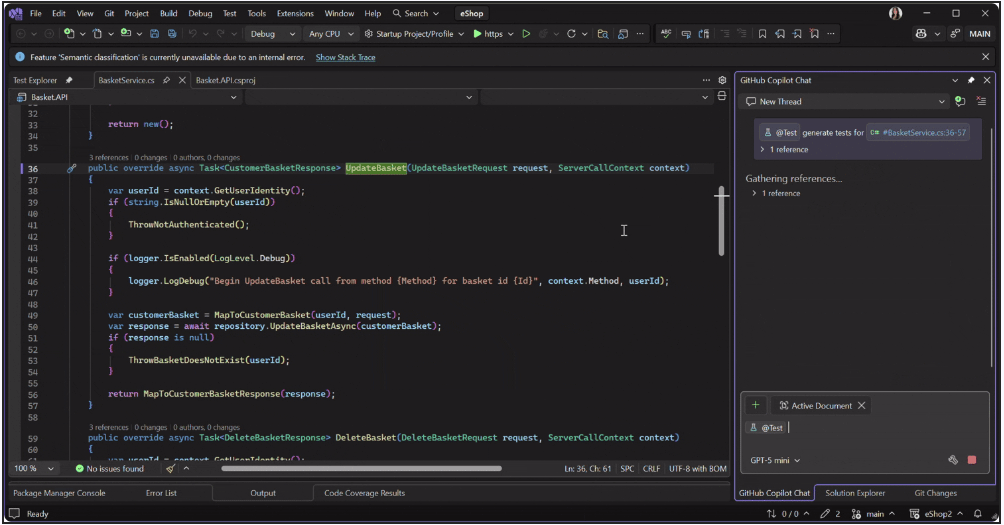
Task: Remove the Active Document context chip
Action: 862,405
